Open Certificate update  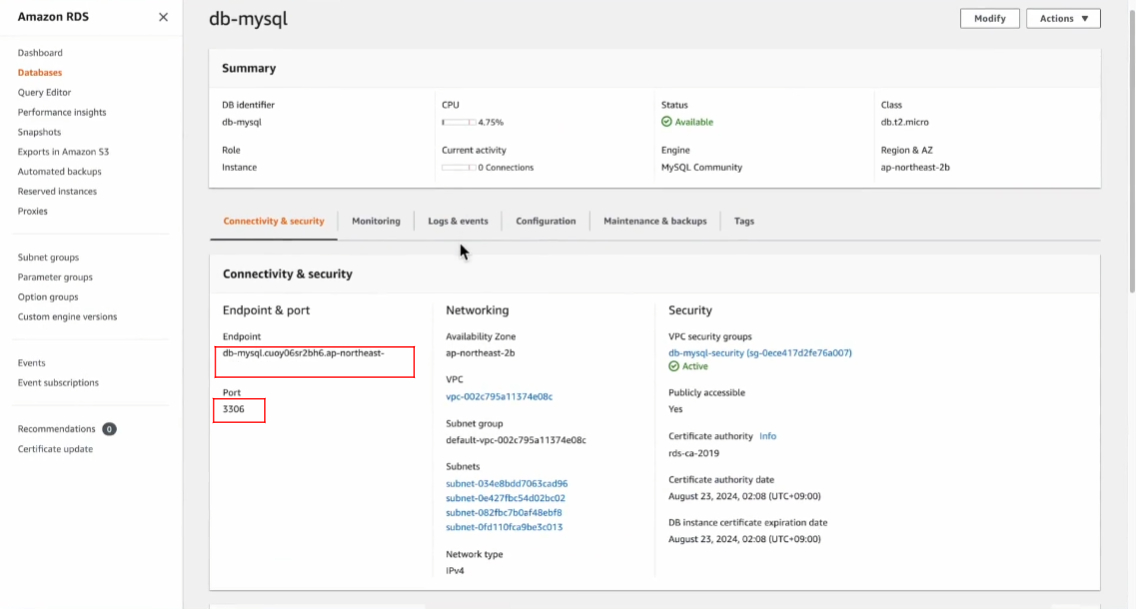click(55, 449)
